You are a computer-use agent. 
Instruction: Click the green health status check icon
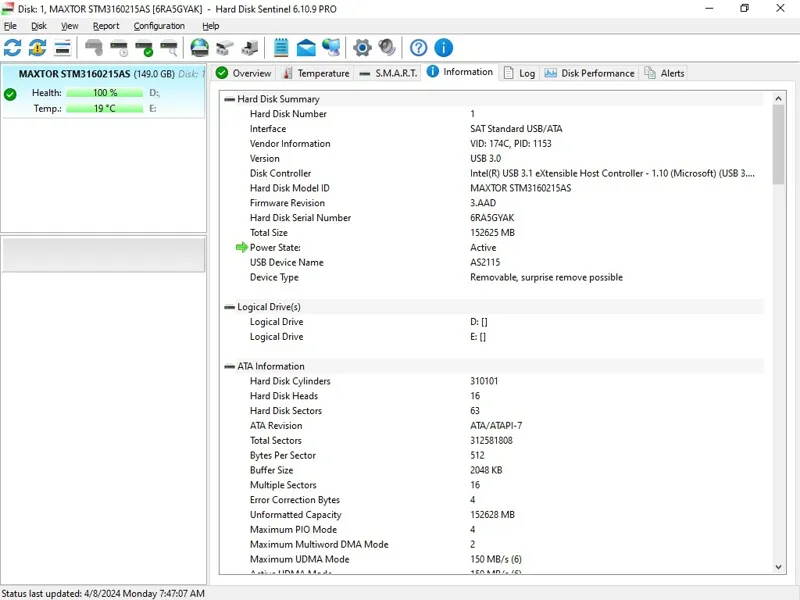point(10,94)
